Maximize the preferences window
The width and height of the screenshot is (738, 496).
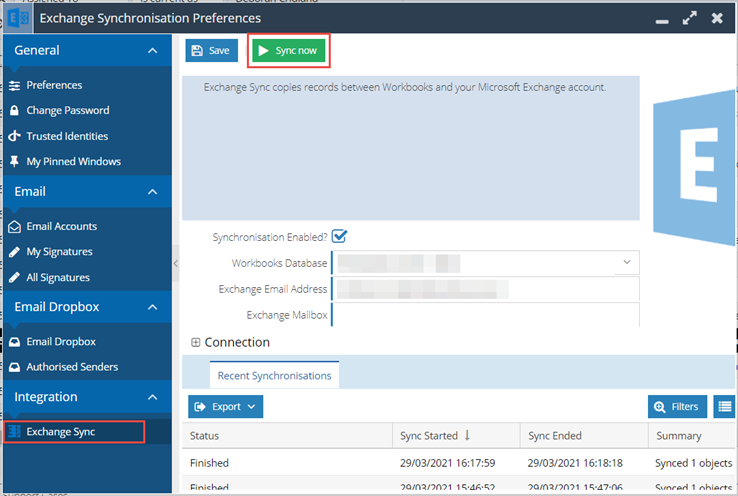coord(690,18)
